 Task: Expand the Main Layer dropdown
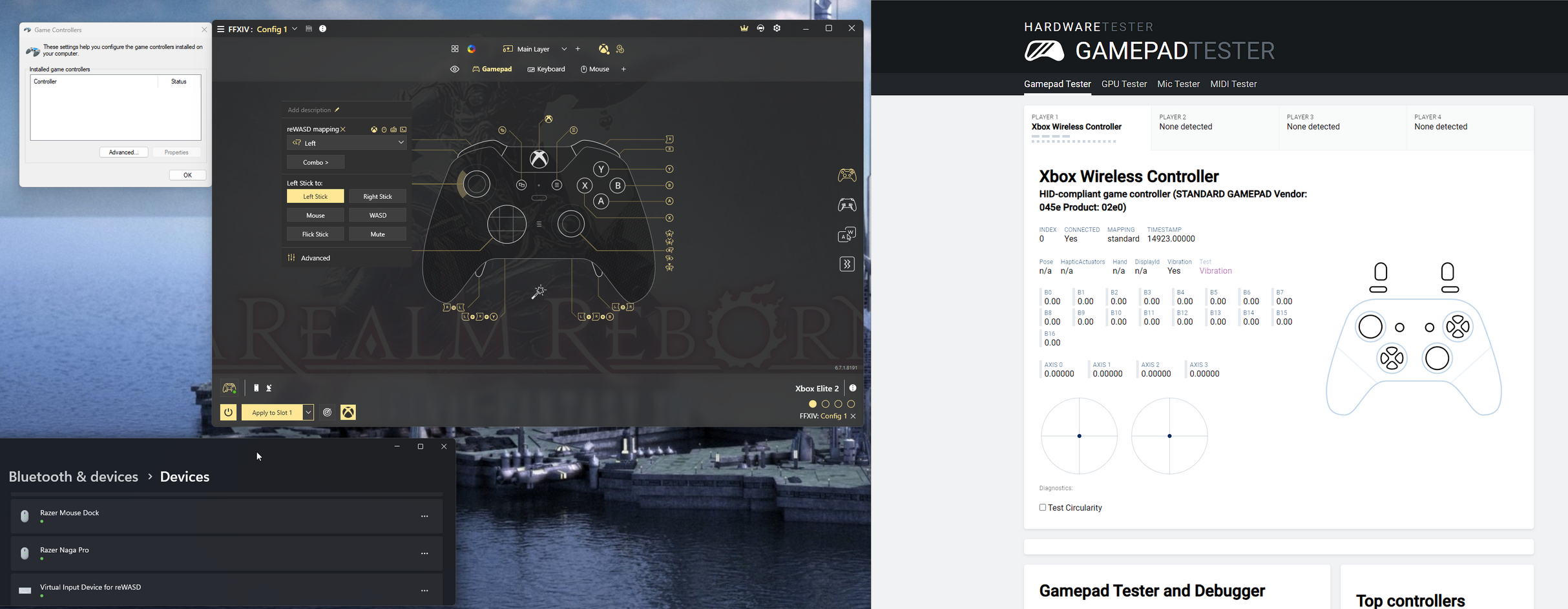(564, 49)
